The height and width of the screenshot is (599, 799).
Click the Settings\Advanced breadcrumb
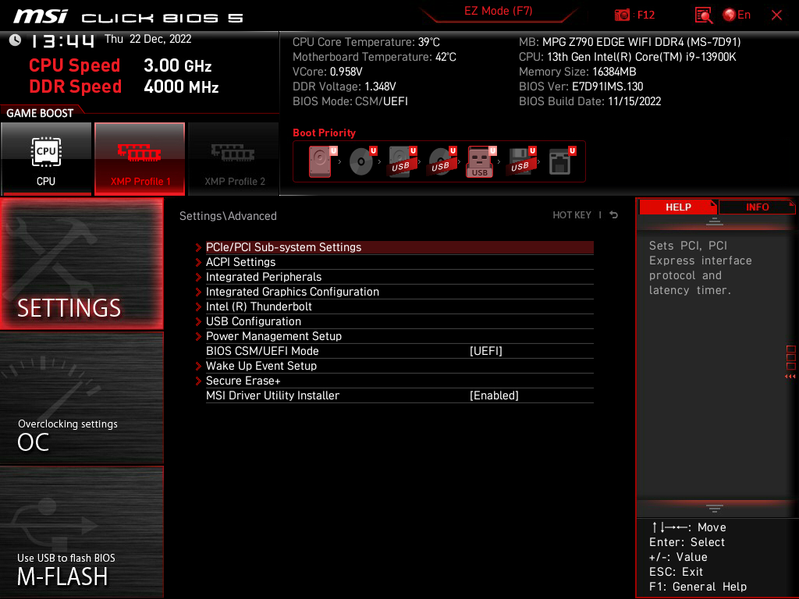pyautogui.click(x=228, y=216)
